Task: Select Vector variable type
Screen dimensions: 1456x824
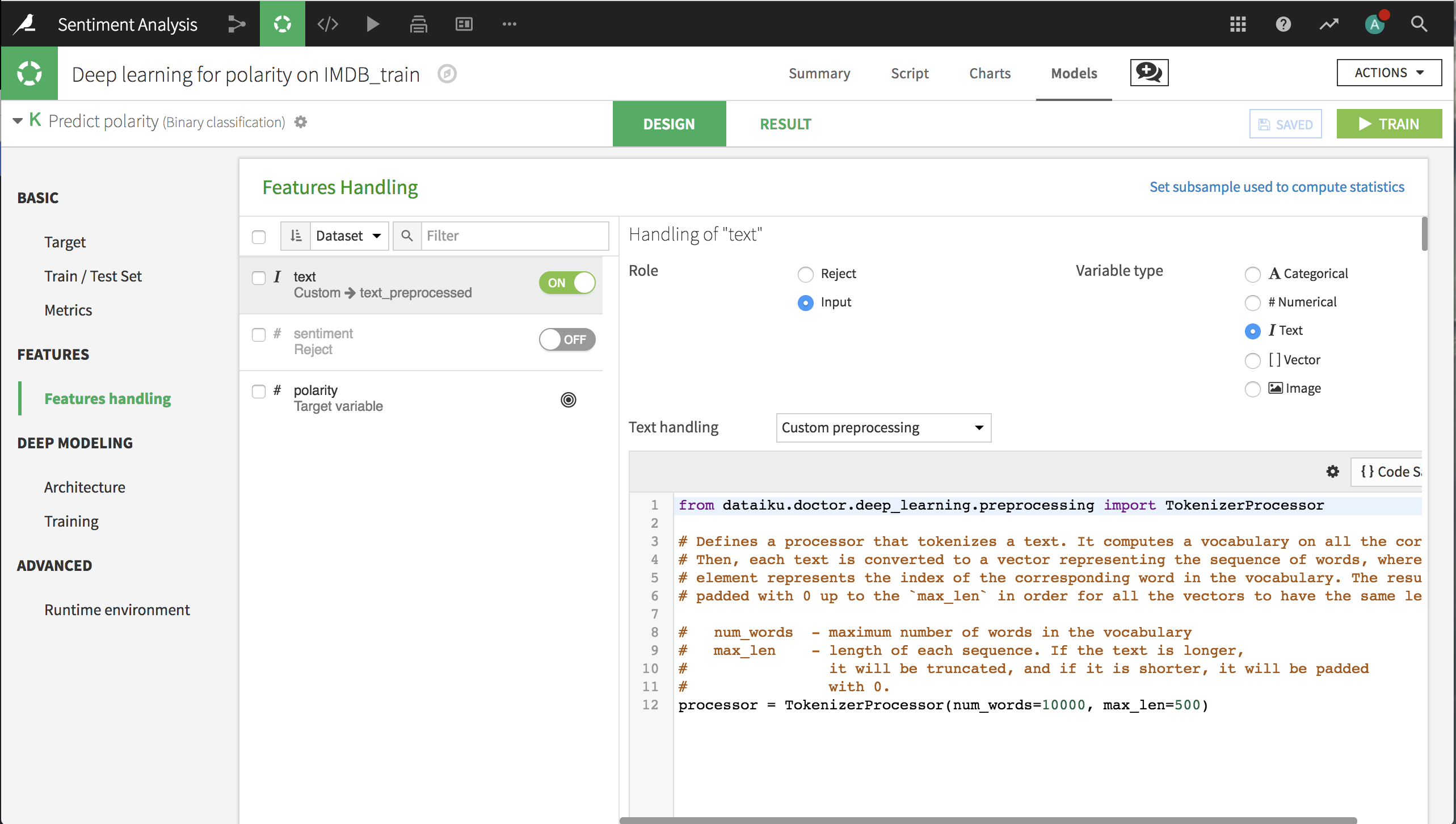Action: (x=1252, y=360)
